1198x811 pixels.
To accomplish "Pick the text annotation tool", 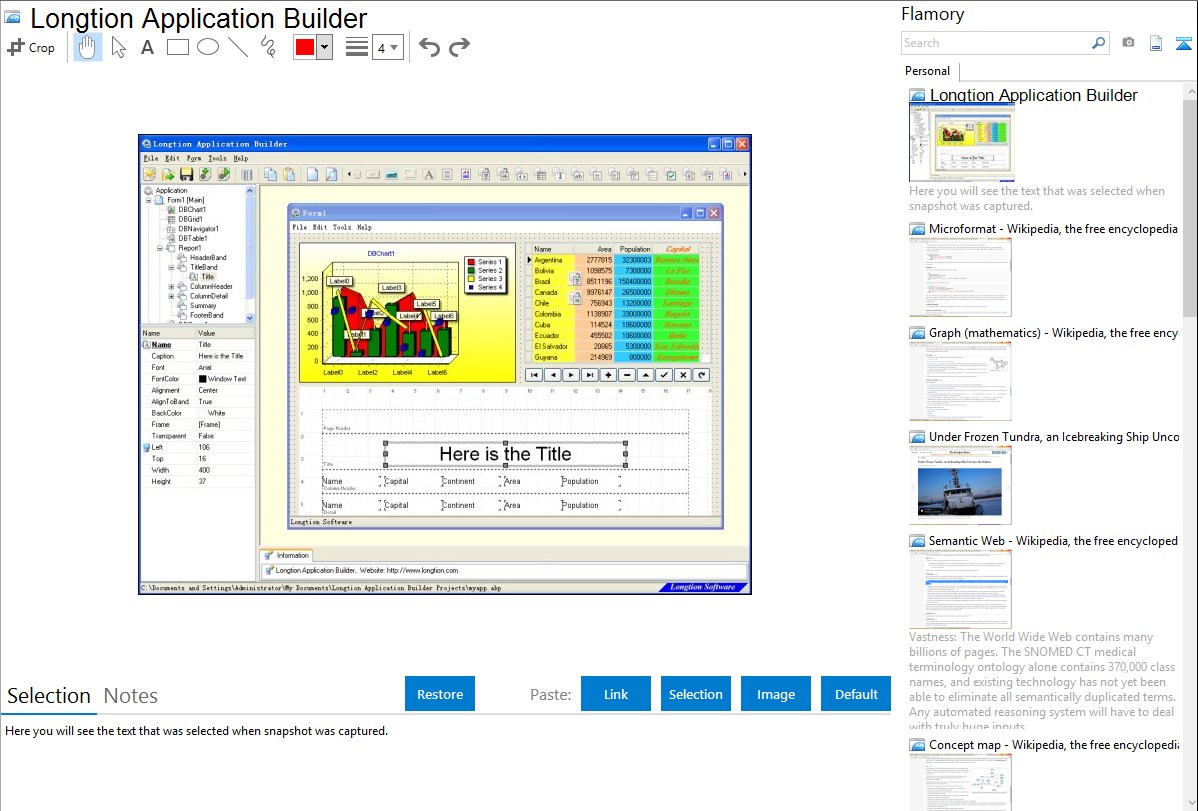I will (x=147, y=47).
